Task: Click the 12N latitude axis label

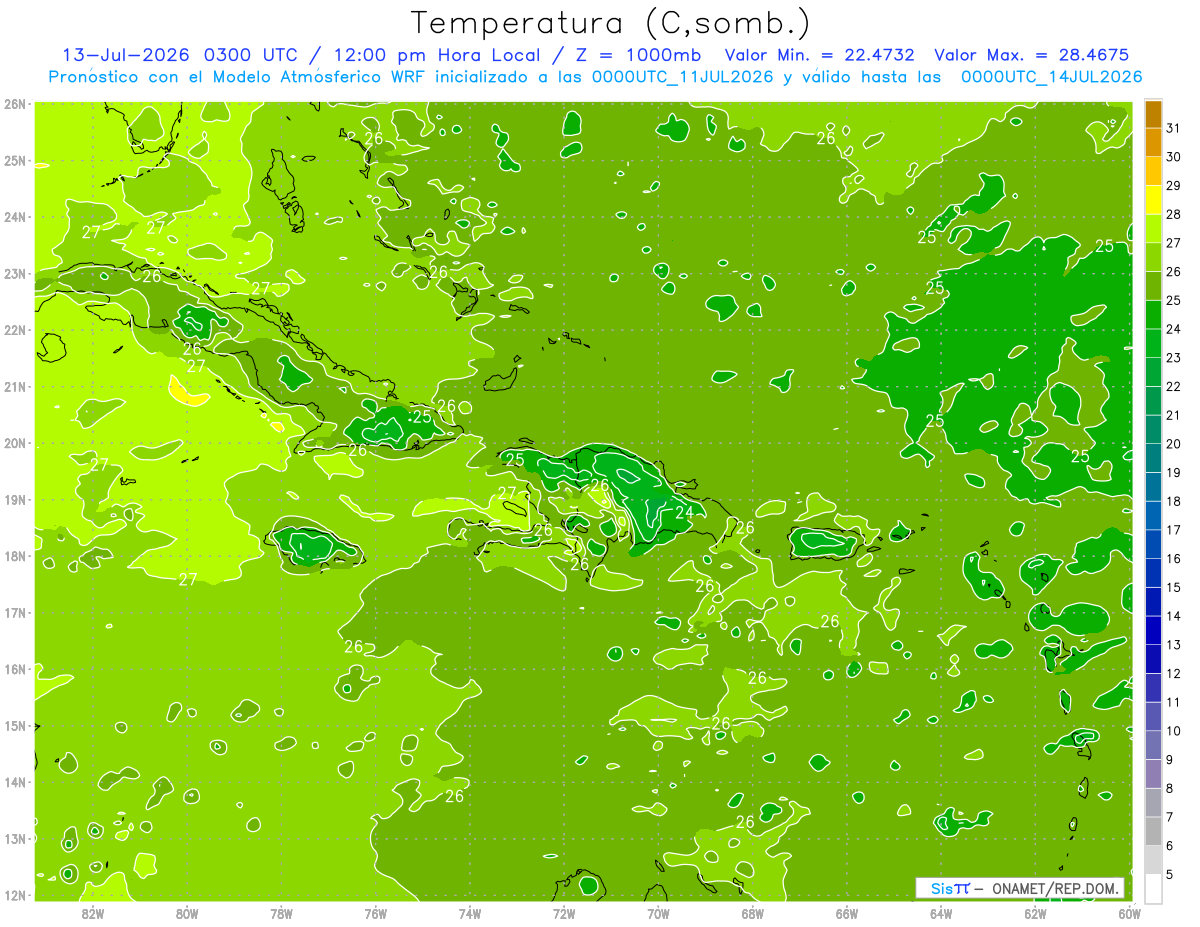Action: click(x=14, y=895)
